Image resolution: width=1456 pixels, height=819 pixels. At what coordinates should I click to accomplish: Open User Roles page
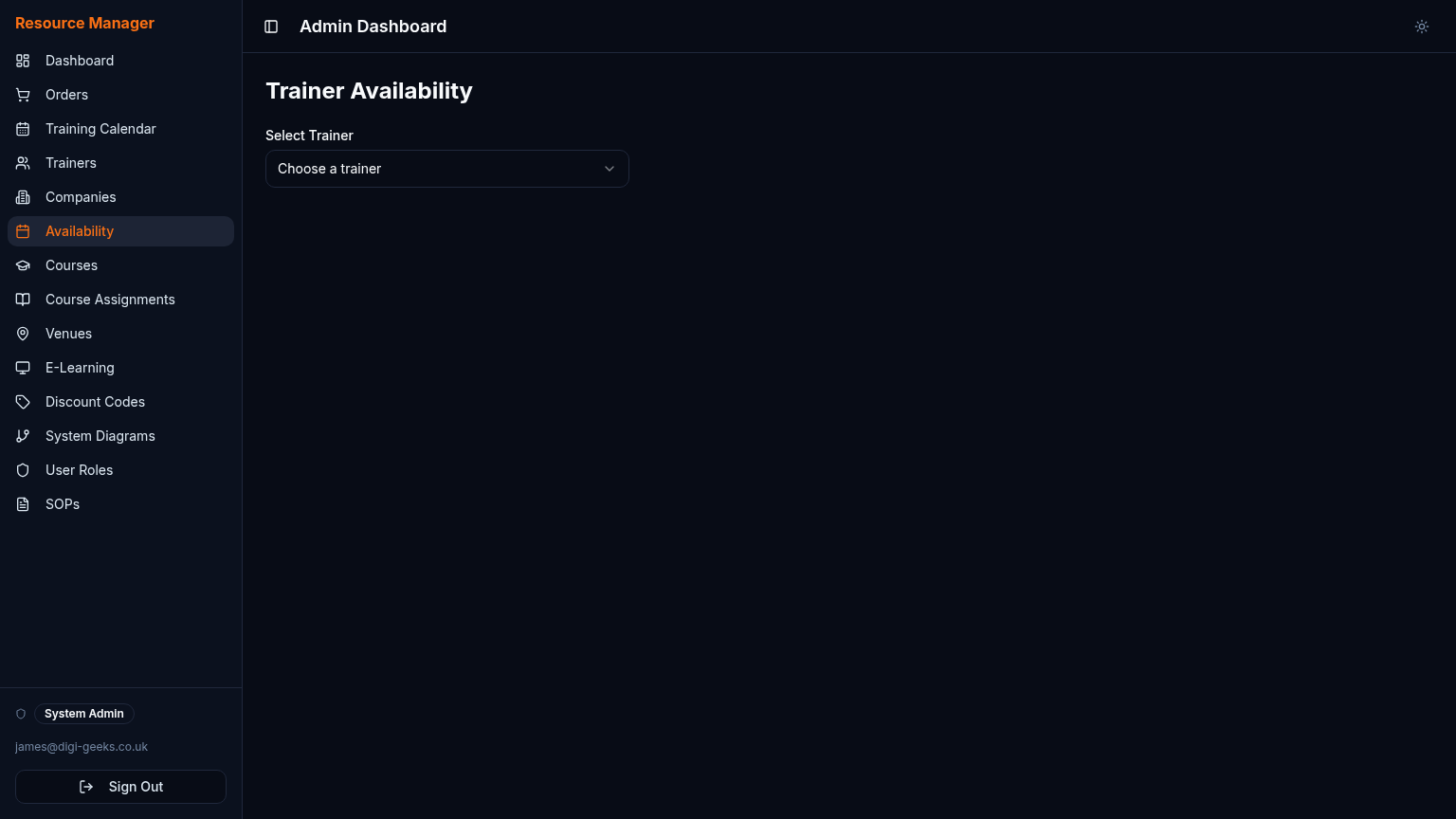[120, 470]
